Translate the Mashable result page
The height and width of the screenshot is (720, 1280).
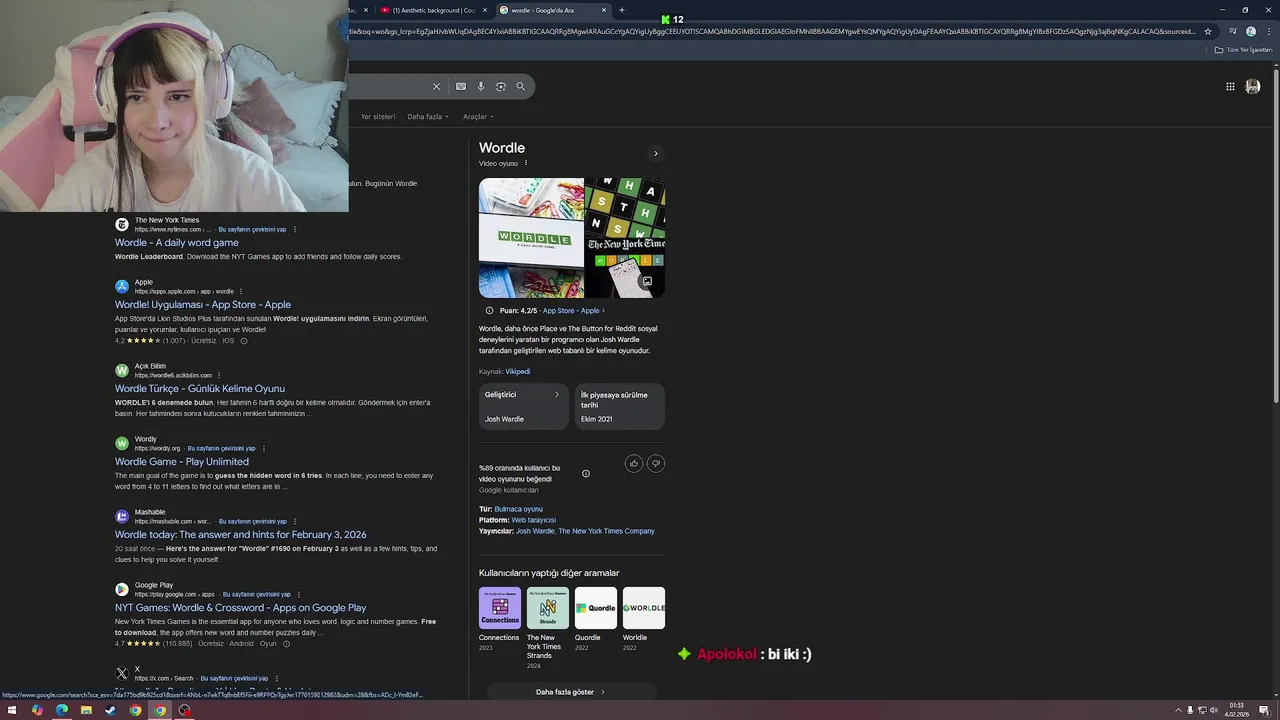pyautogui.click(x=252, y=521)
